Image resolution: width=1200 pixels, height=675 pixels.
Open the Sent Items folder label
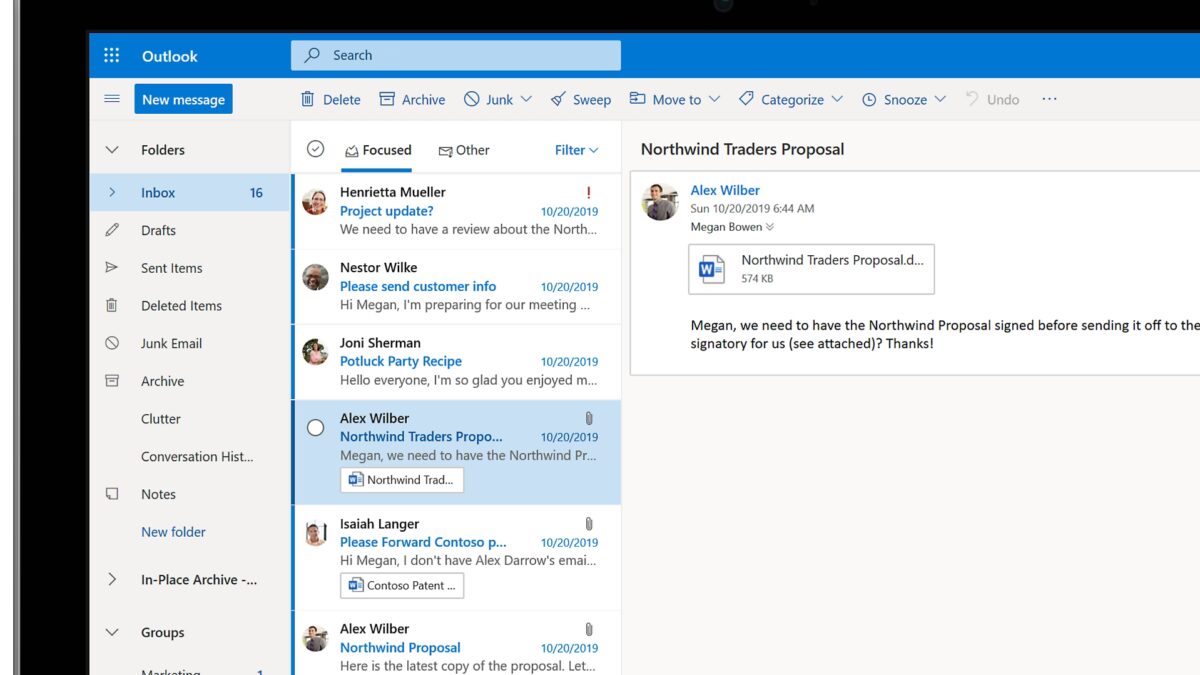[172, 268]
